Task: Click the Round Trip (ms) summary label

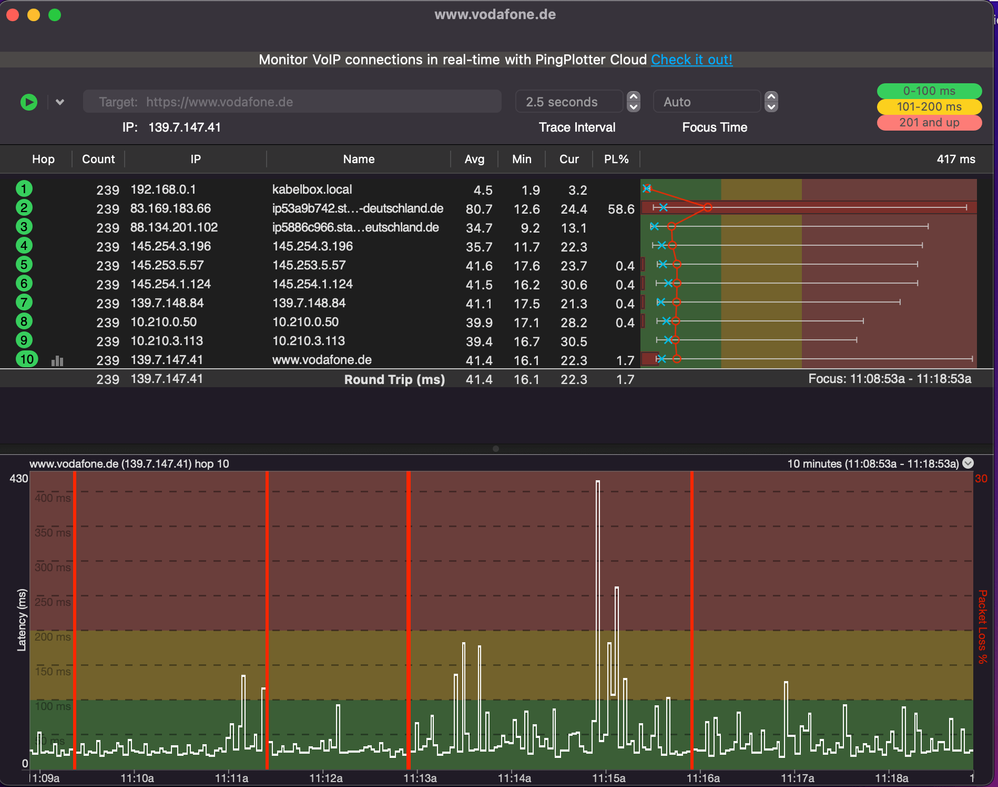Action: [395, 379]
